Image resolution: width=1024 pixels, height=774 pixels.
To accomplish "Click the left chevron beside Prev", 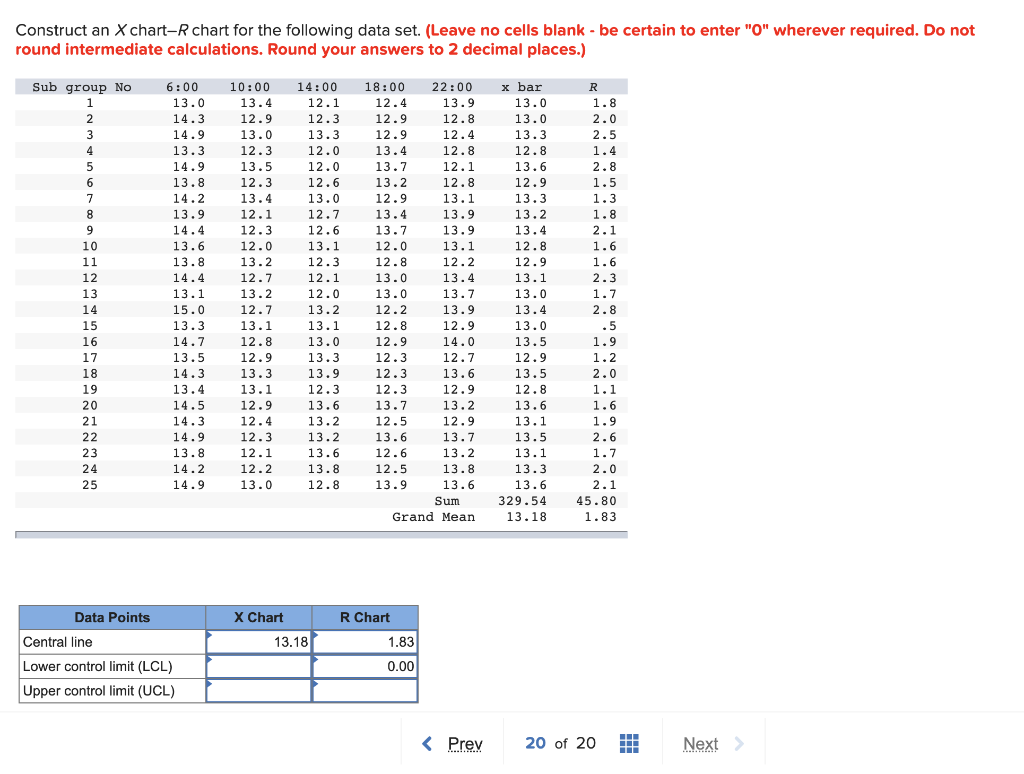I will click(427, 743).
